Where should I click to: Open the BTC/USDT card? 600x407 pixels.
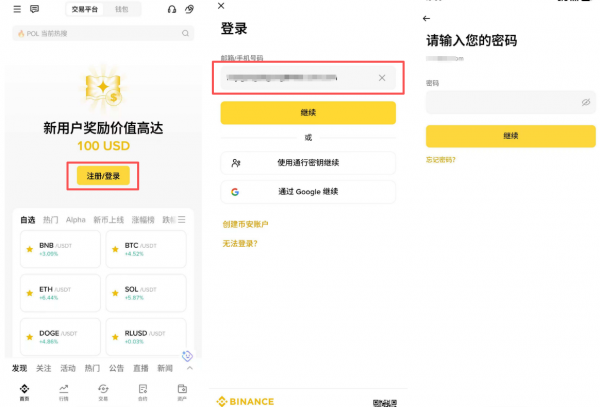146,249
